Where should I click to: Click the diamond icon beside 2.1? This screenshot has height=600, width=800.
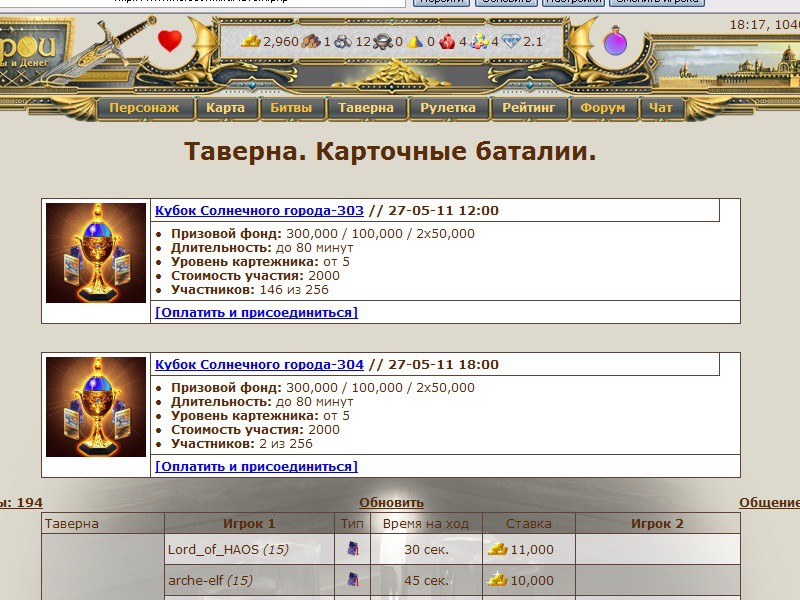click(511, 41)
